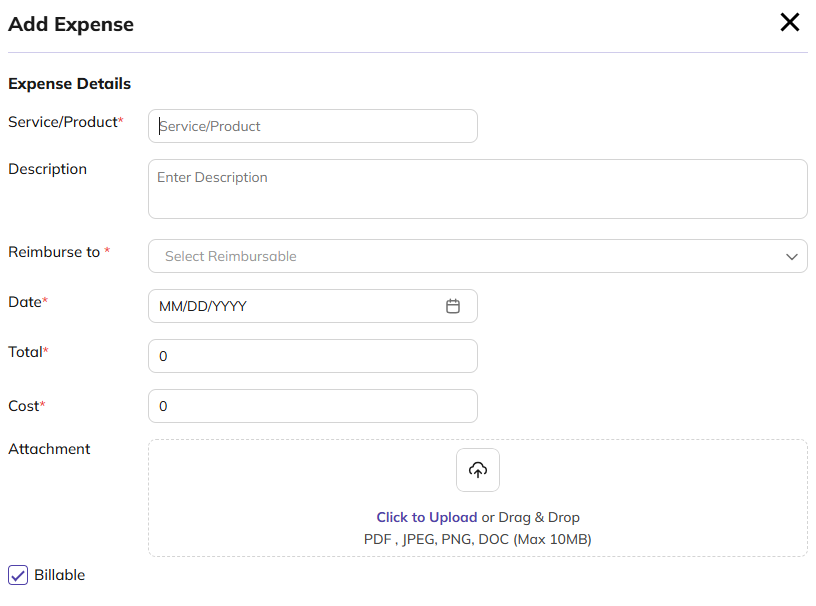Click the cloud upload icon
The height and width of the screenshot is (606, 816).
tap(477, 470)
